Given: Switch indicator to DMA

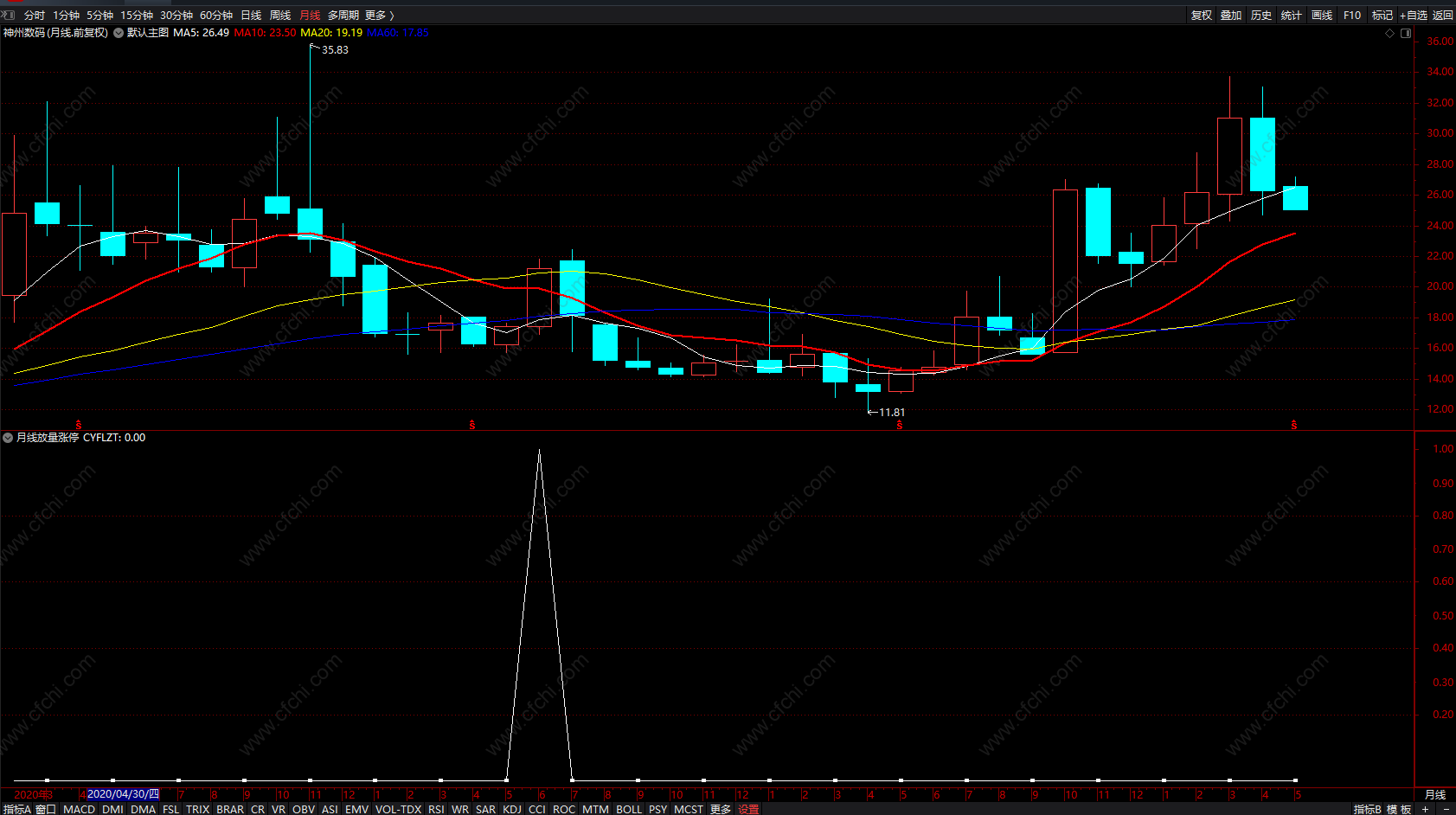Looking at the screenshot, I should [143, 809].
